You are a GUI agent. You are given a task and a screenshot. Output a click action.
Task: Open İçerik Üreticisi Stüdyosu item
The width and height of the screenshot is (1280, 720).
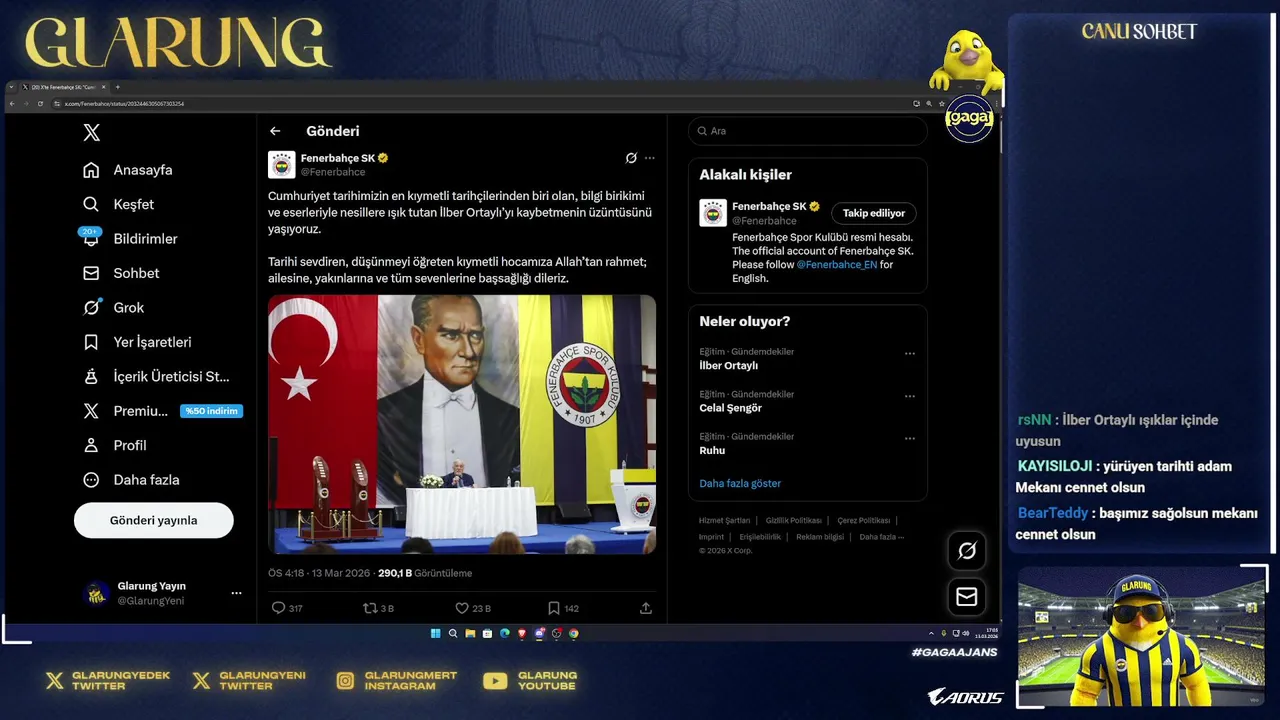click(x=156, y=377)
